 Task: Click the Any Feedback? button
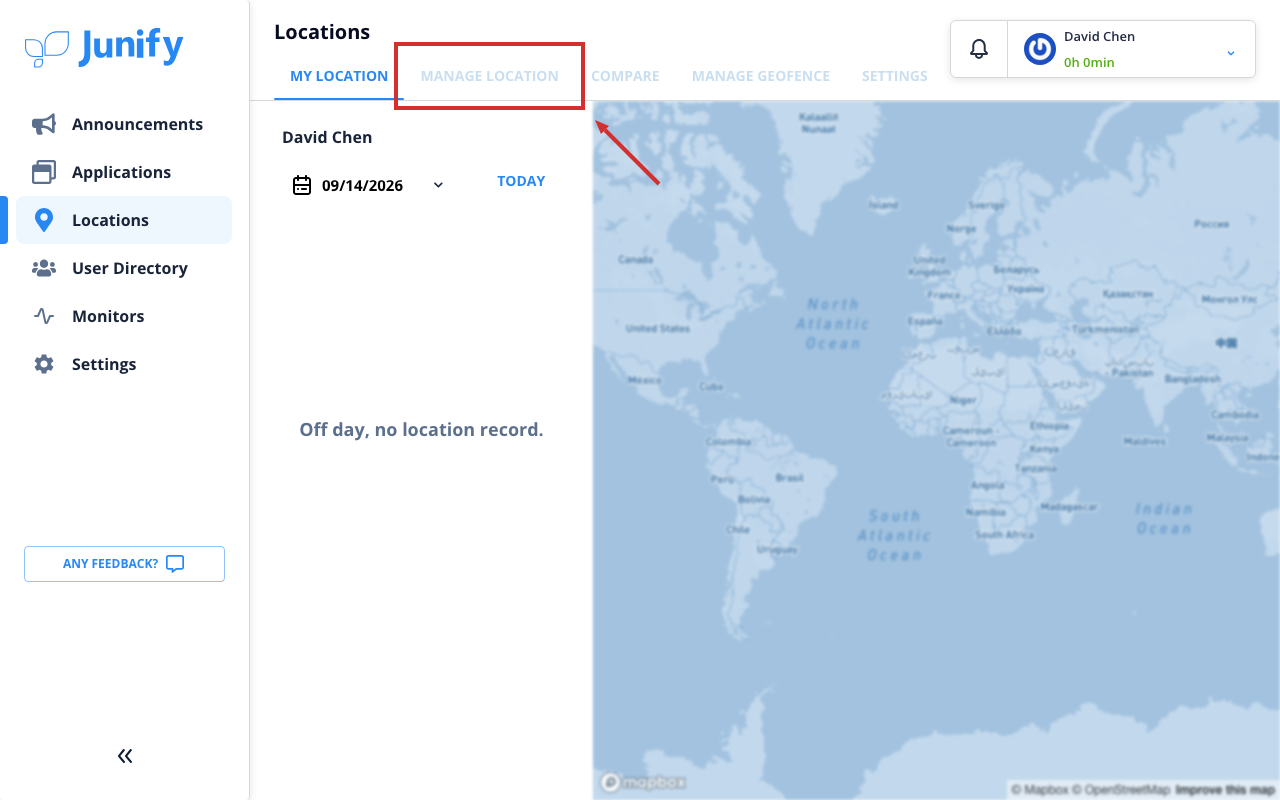point(124,564)
